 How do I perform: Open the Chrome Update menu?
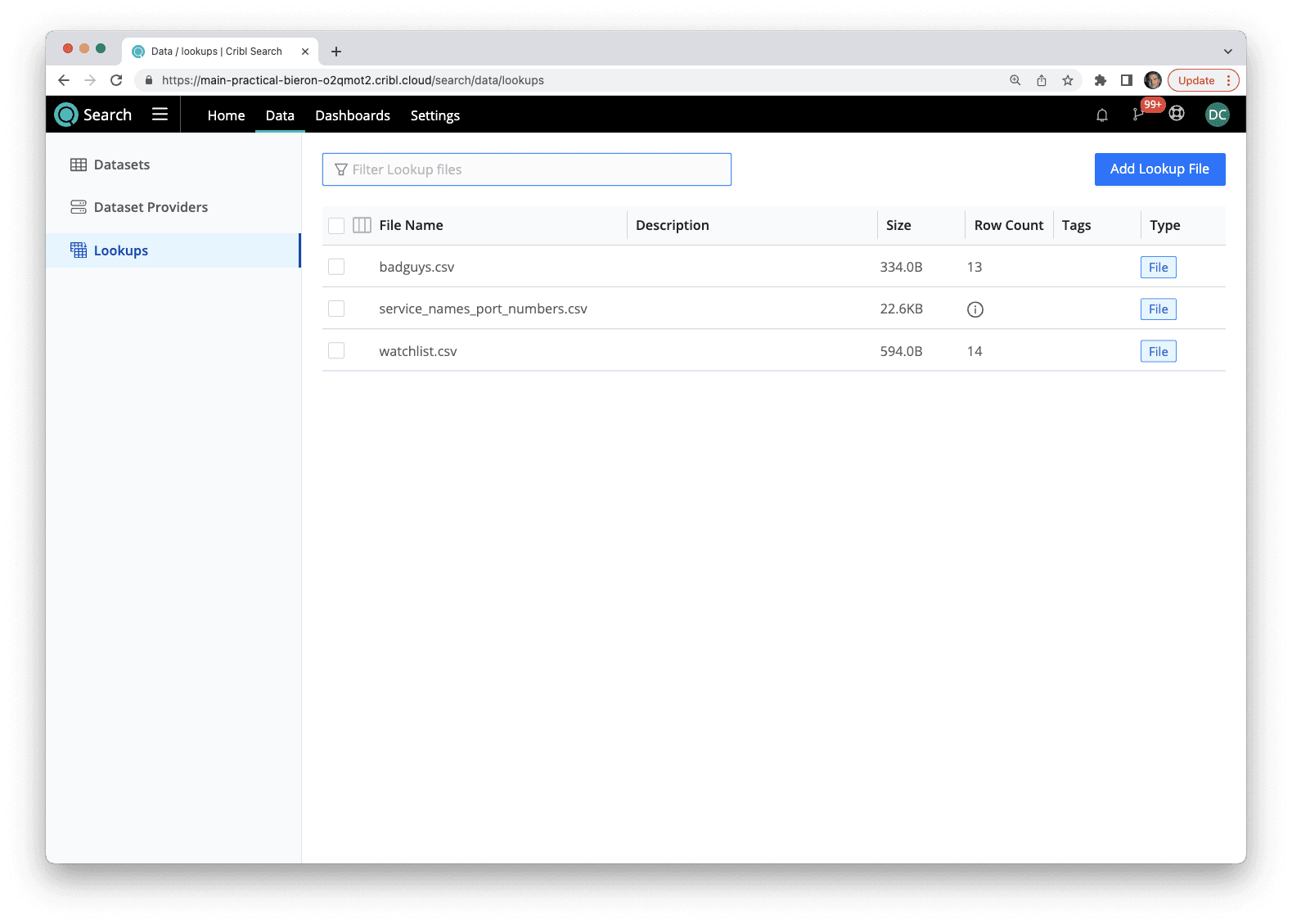click(x=1203, y=80)
